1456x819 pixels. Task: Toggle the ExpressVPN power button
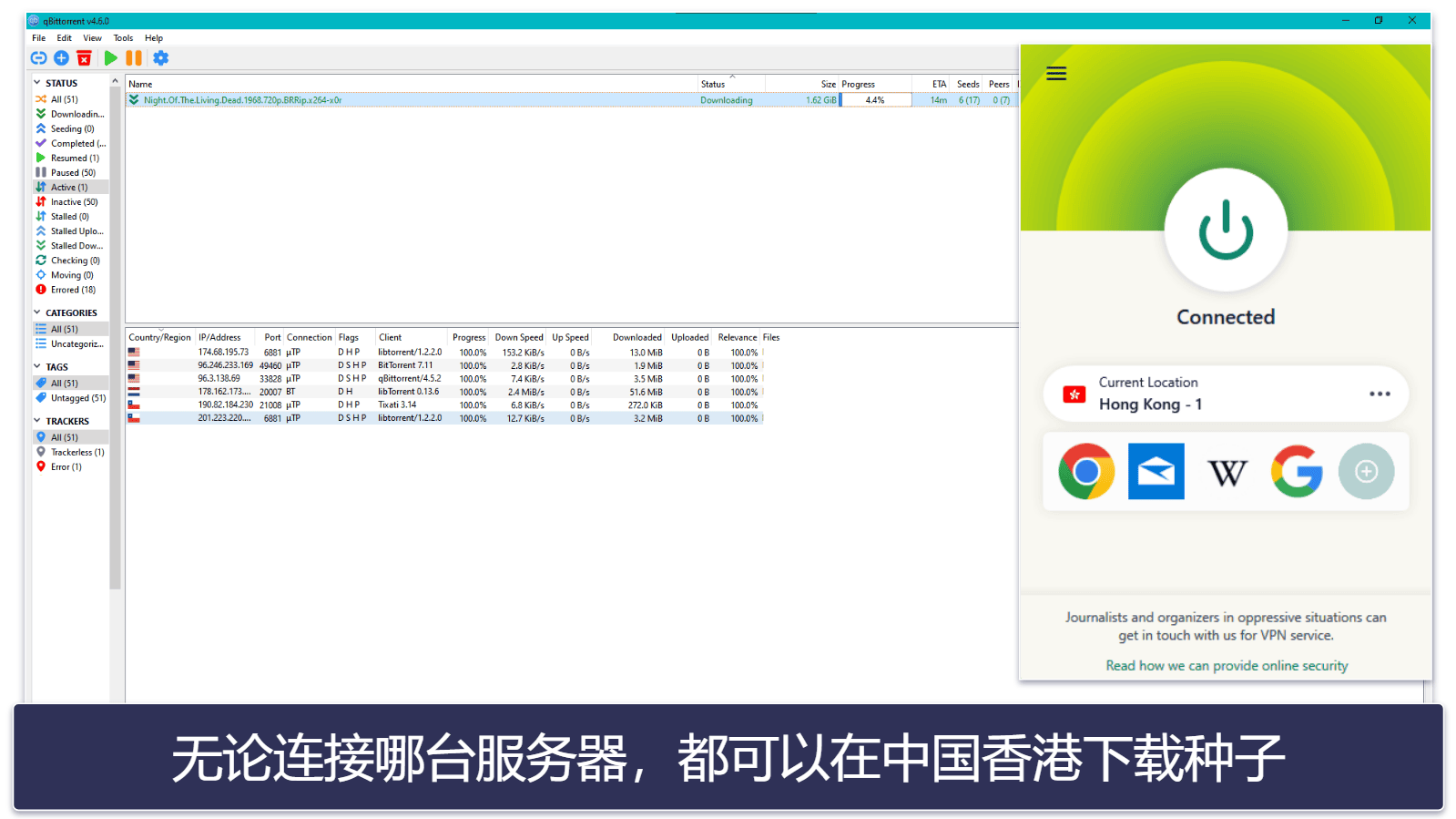pyautogui.click(x=1226, y=230)
